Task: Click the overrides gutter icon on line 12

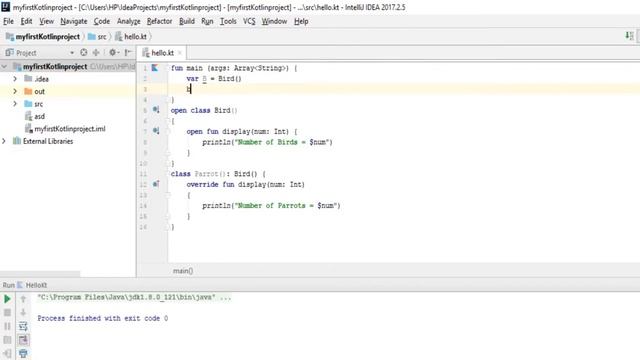Action: [156, 184]
